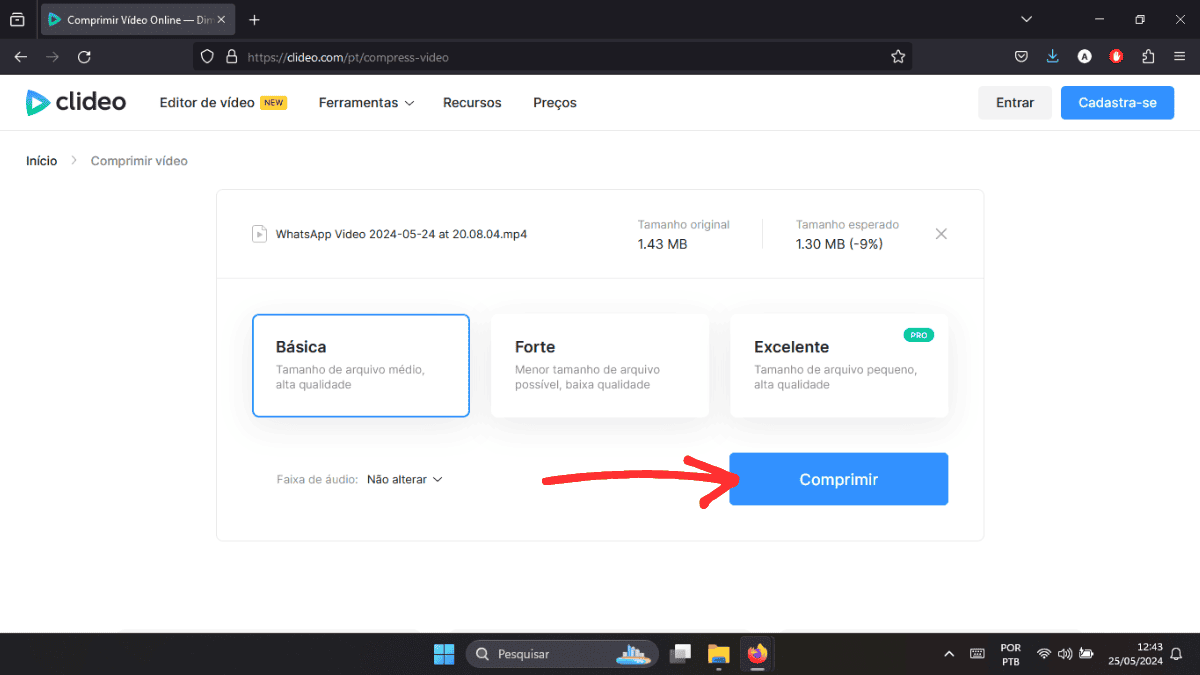Image resolution: width=1200 pixels, height=675 pixels.
Task: Open the Task View taskbar icon
Action: (680, 654)
